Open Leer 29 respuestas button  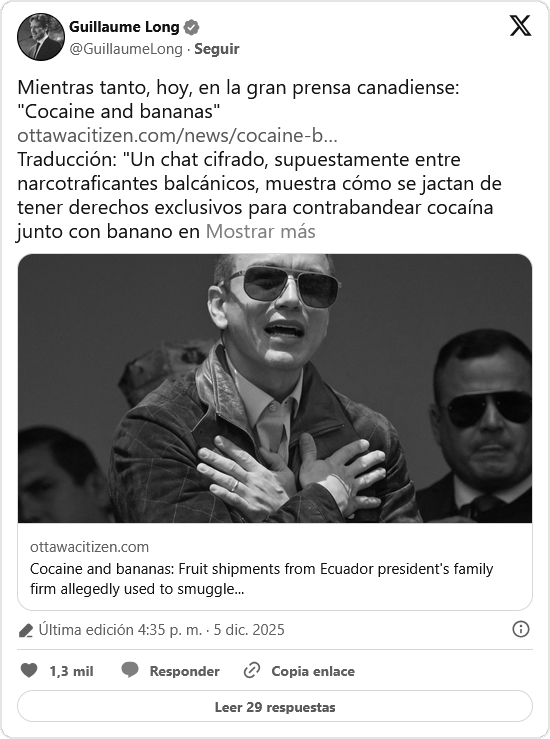click(x=275, y=706)
